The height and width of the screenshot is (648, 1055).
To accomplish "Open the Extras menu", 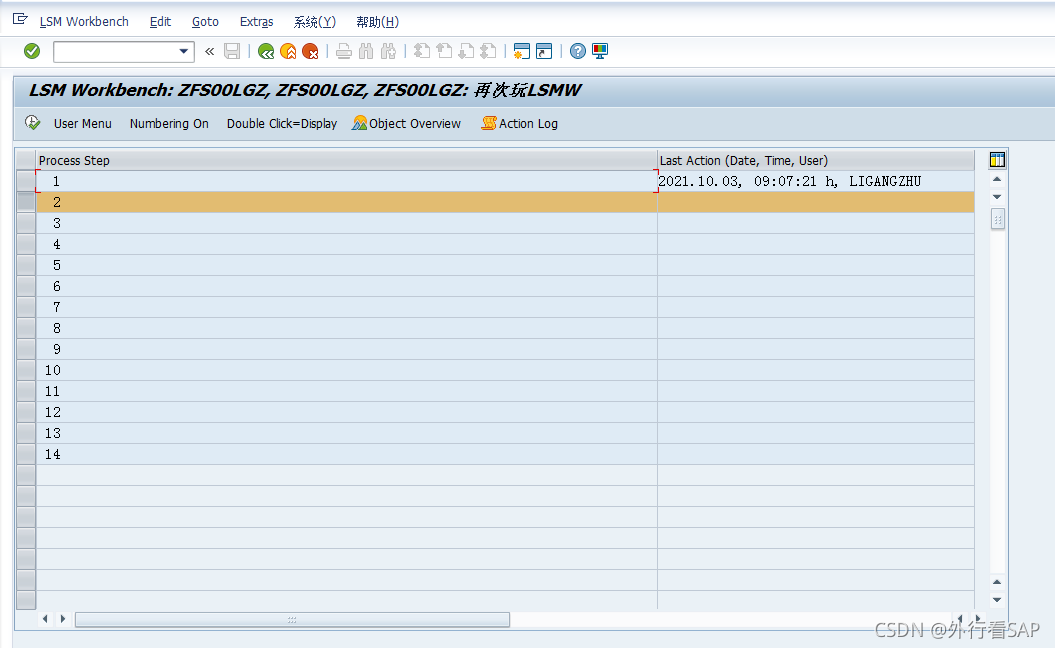I will pos(256,22).
